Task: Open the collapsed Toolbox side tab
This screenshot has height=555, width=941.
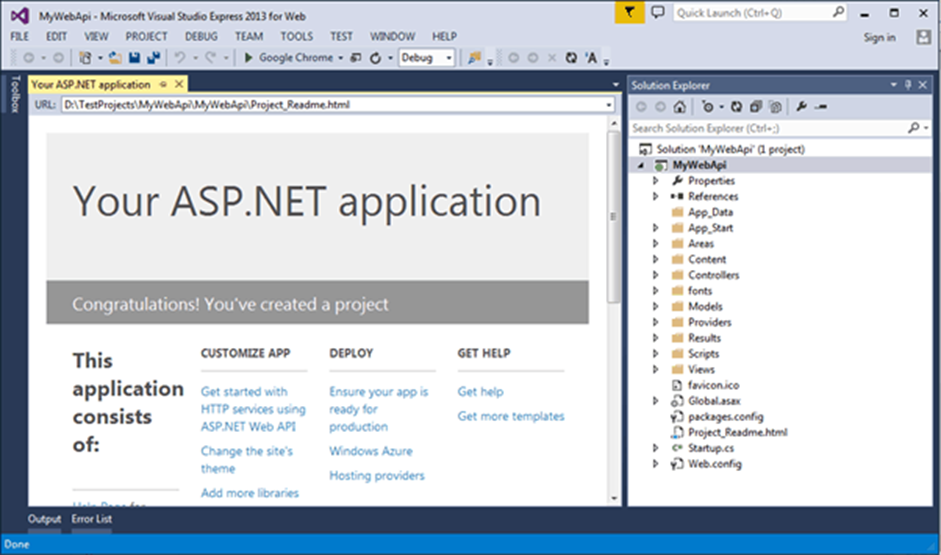Action: coord(14,93)
